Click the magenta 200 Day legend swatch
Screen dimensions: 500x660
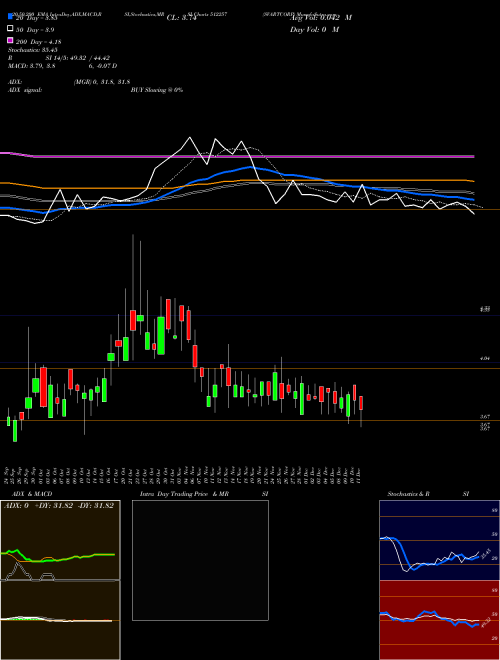tap(10, 40)
